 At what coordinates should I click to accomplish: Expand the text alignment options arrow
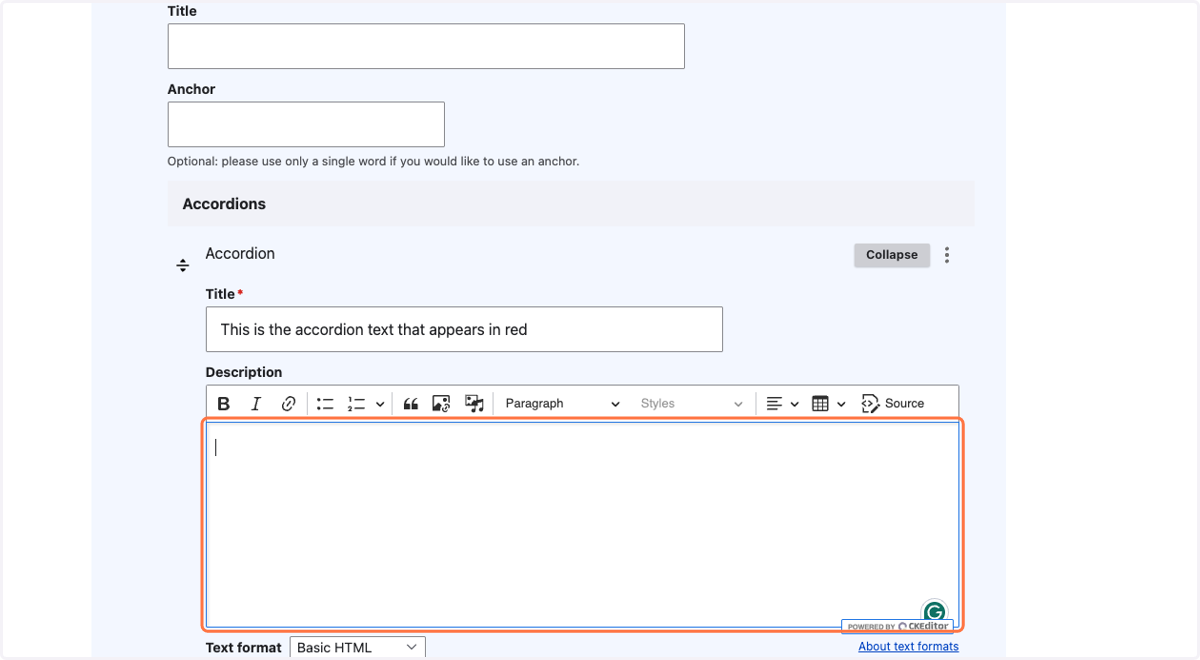pos(795,404)
